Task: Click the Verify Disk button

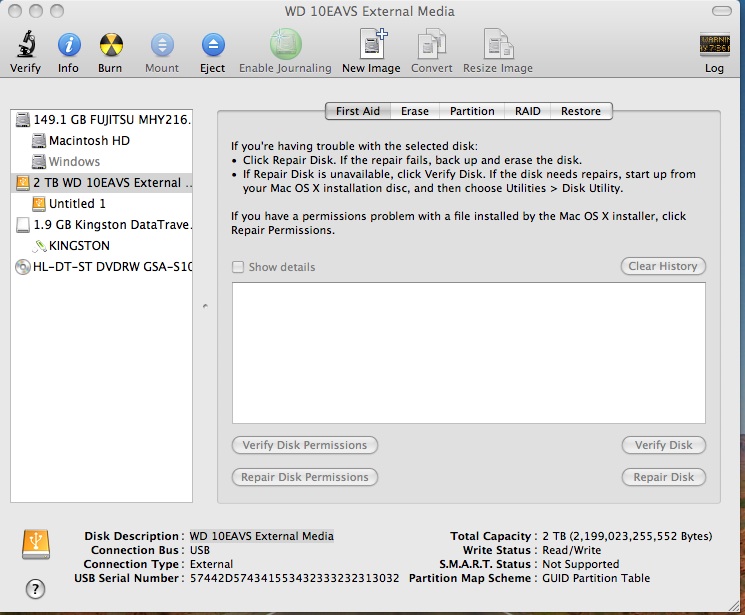Action: 663,445
